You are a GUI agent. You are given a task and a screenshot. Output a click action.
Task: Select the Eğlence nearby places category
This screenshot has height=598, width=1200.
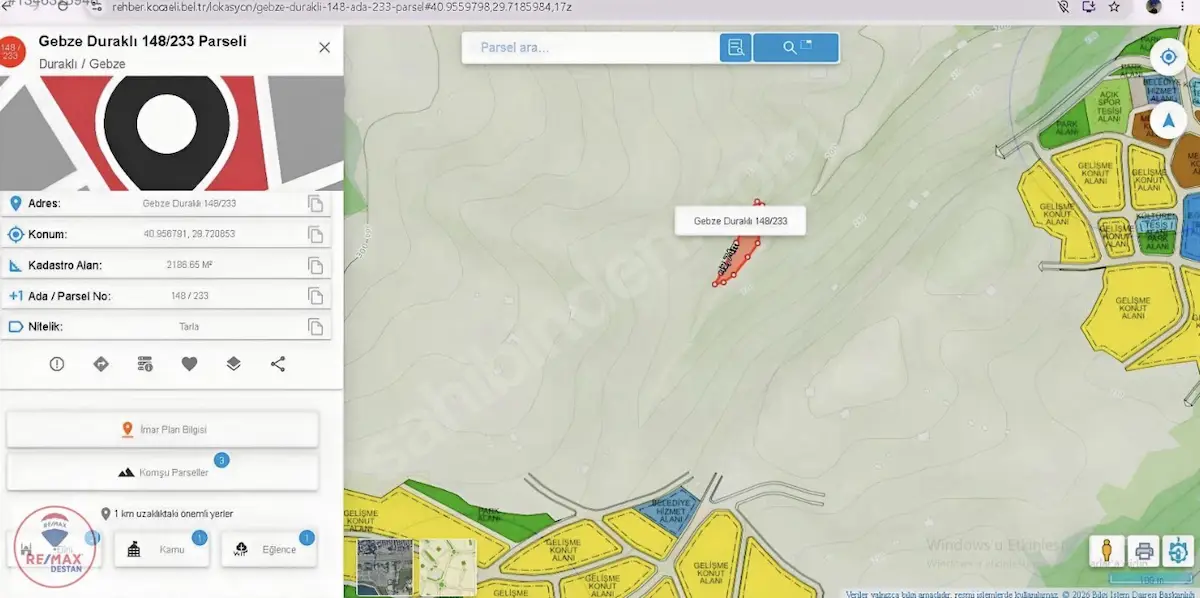[x=268, y=549]
